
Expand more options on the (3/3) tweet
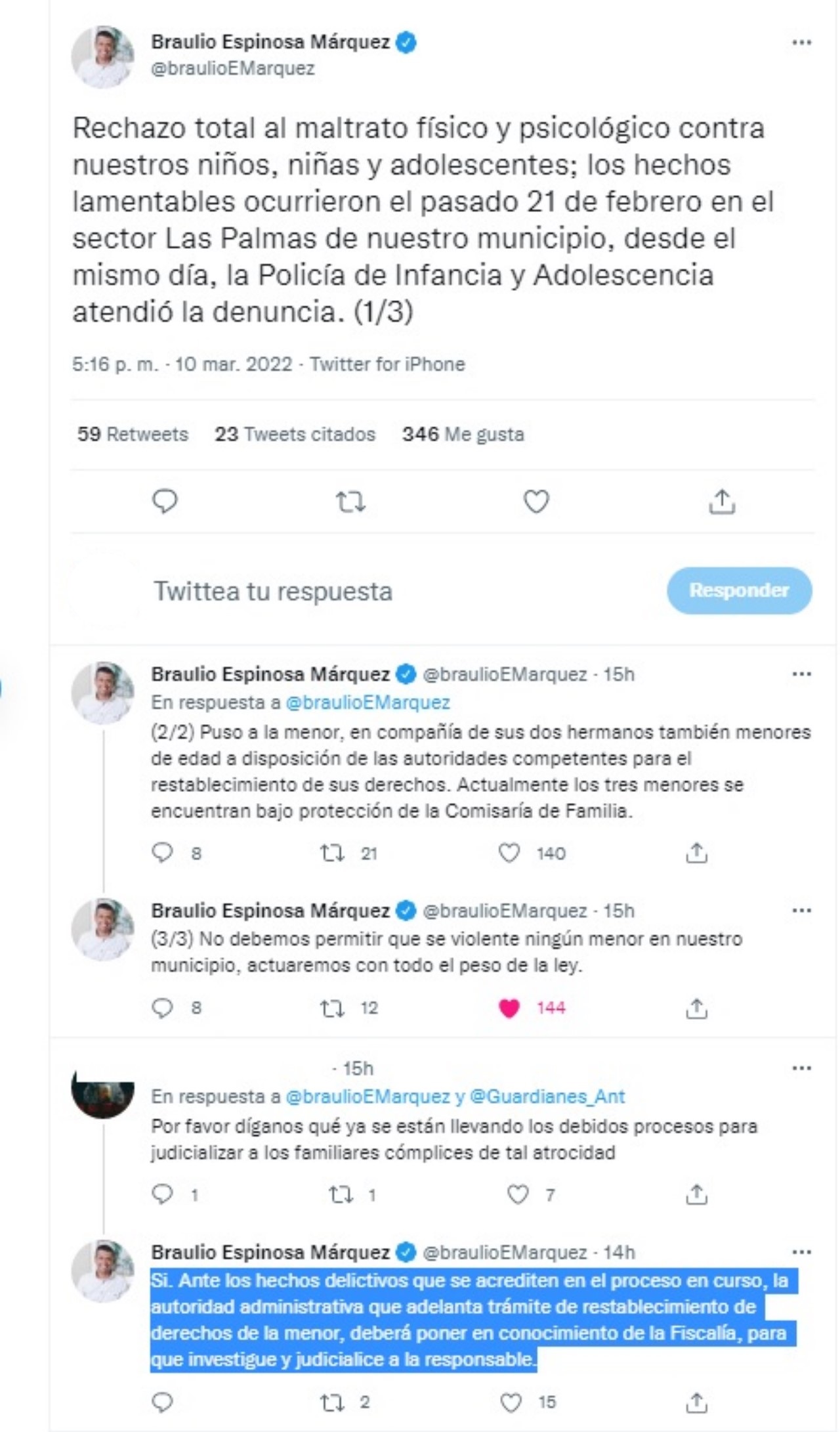tap(801, 911)
